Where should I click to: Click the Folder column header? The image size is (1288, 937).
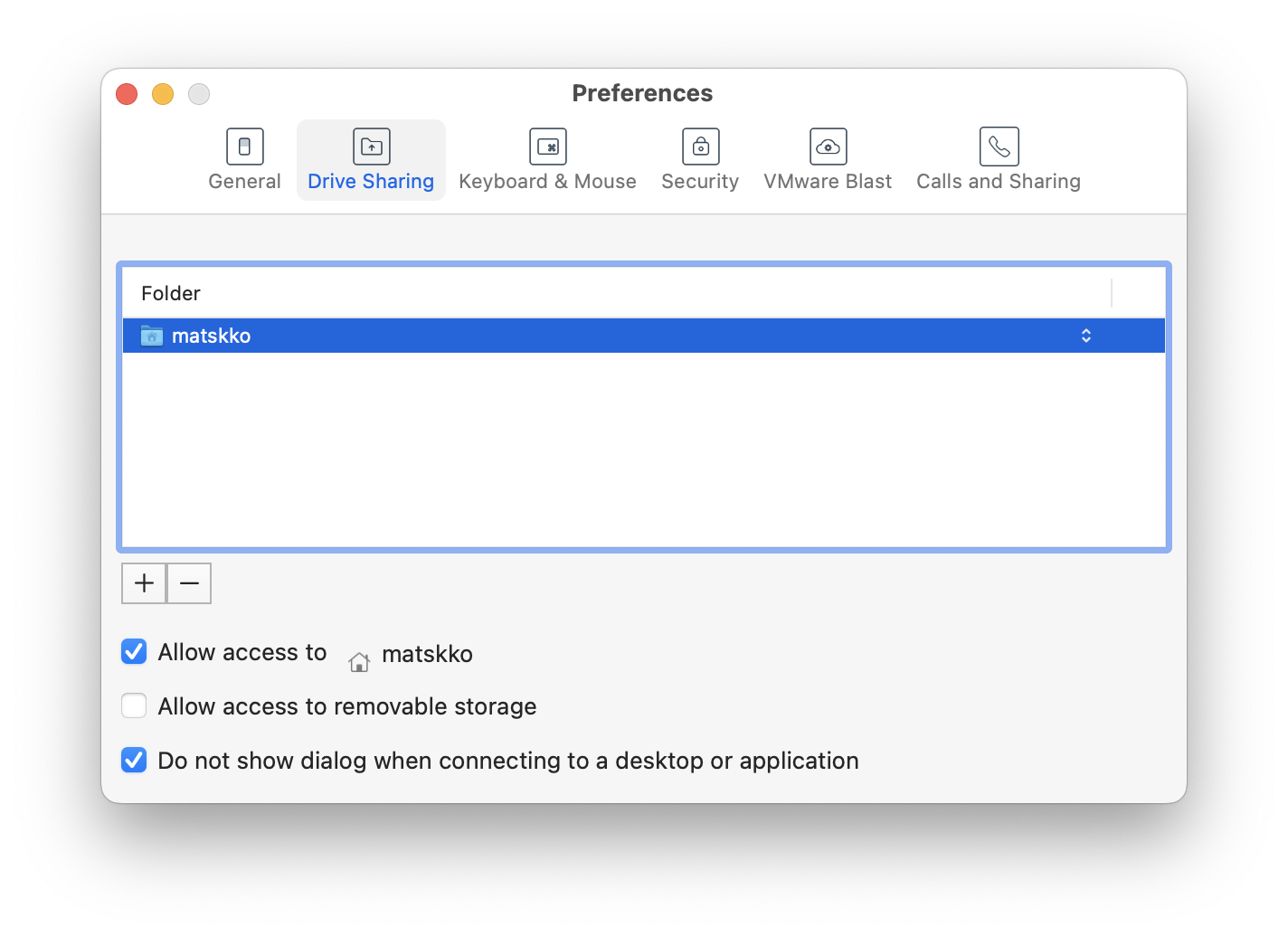171,293
